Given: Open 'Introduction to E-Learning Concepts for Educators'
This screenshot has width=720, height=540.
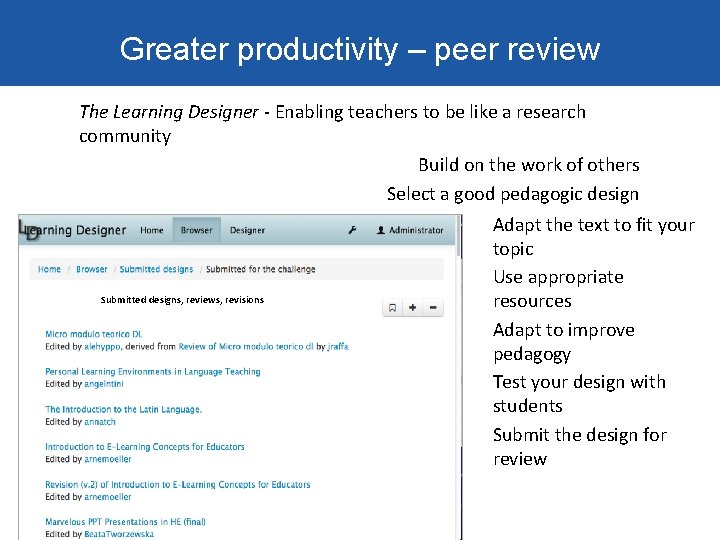Looking at the screenshot, I should [145, 447].
